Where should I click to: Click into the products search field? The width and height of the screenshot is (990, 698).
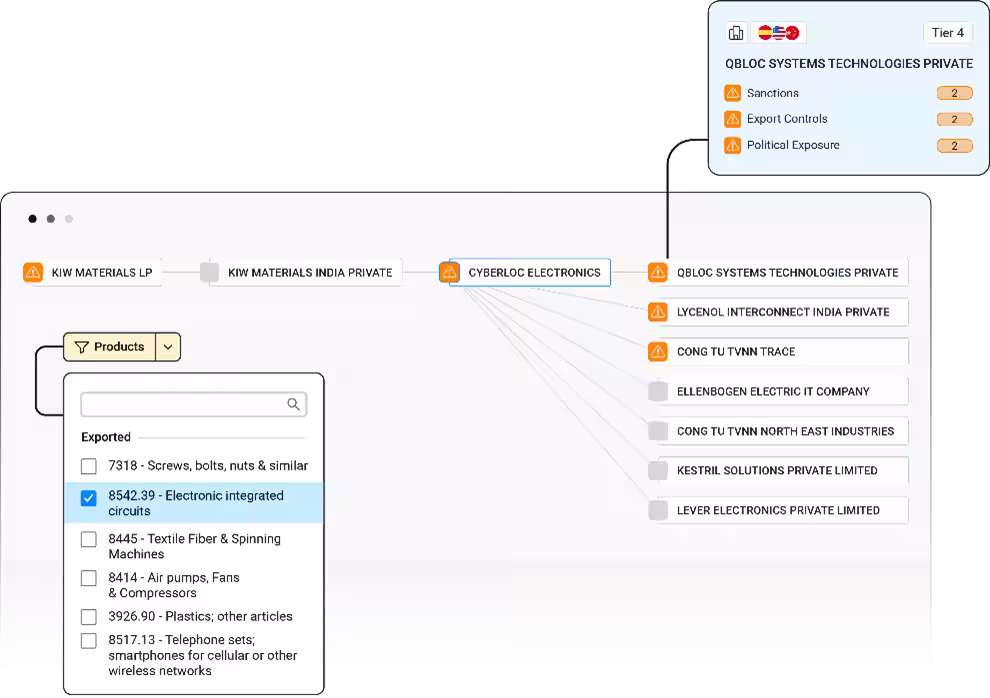(182, 404)
